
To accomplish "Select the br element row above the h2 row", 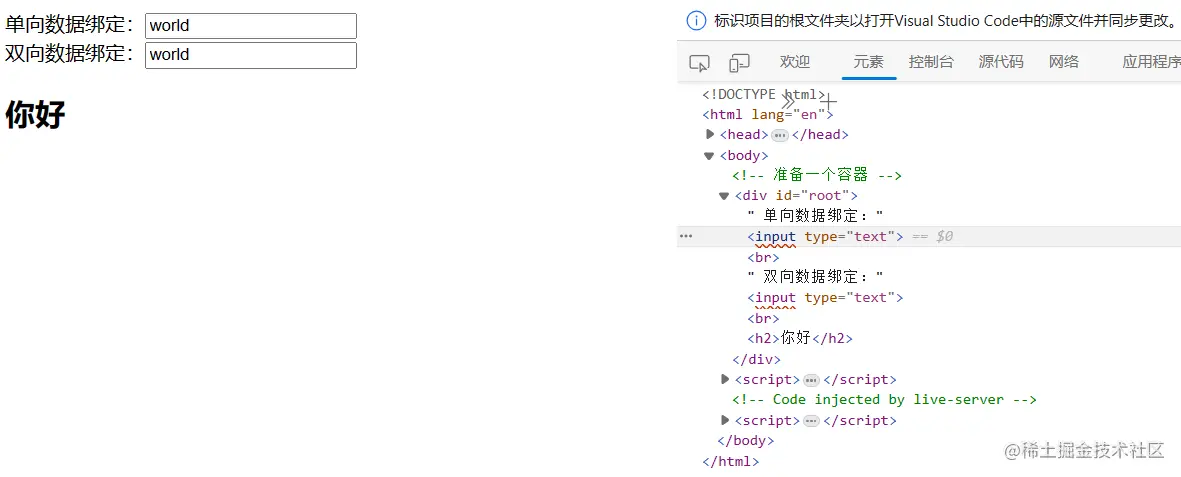I will click(764, 318).
